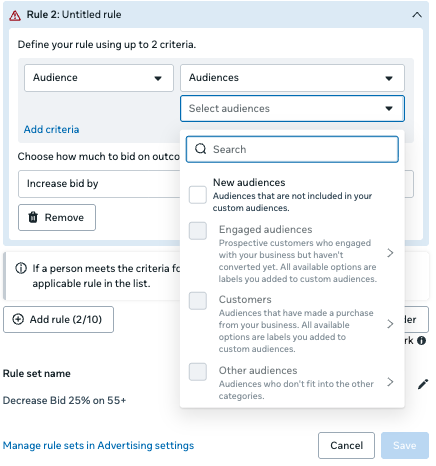The height and width of the screenshot is (466, 436).
Task: Click Add rule (2/10) button
Action: tap(58, 320)
